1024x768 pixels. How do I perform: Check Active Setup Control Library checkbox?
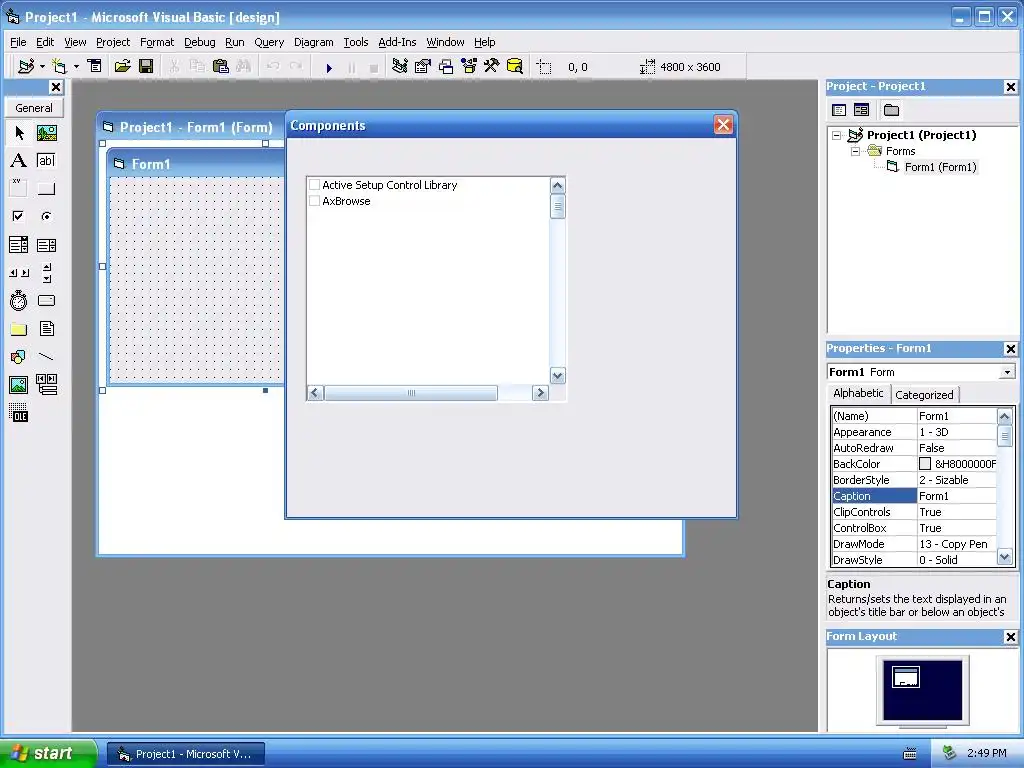315,185
